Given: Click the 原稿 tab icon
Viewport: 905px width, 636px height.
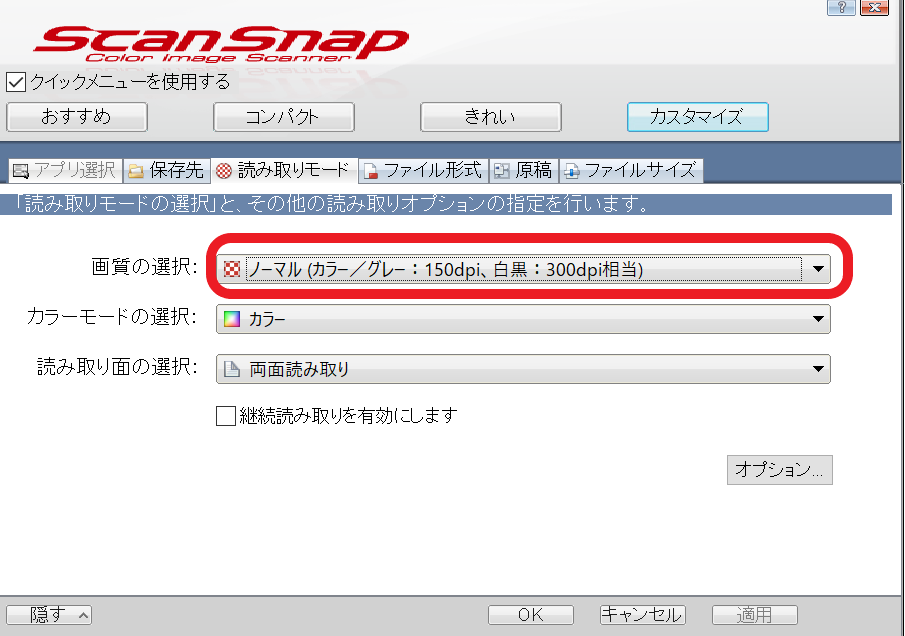Looking at the screenshot, I should pyautogui.click(x=502, y=171).
